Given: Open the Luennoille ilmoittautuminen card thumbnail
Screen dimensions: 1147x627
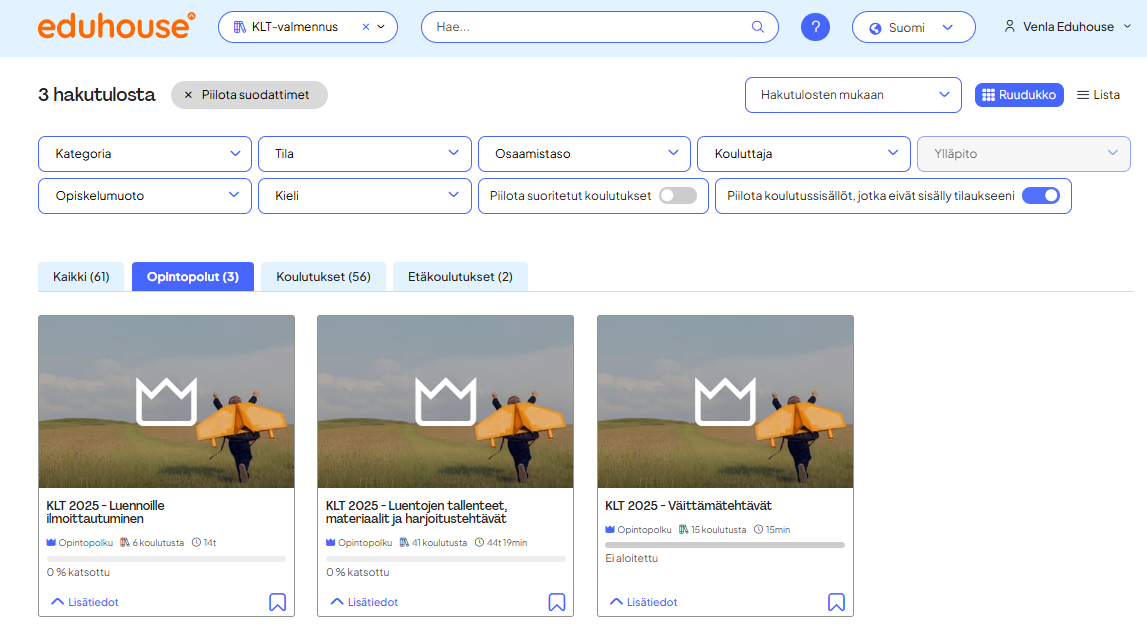Looking at the screenshot, I should [x=167, y=402].
